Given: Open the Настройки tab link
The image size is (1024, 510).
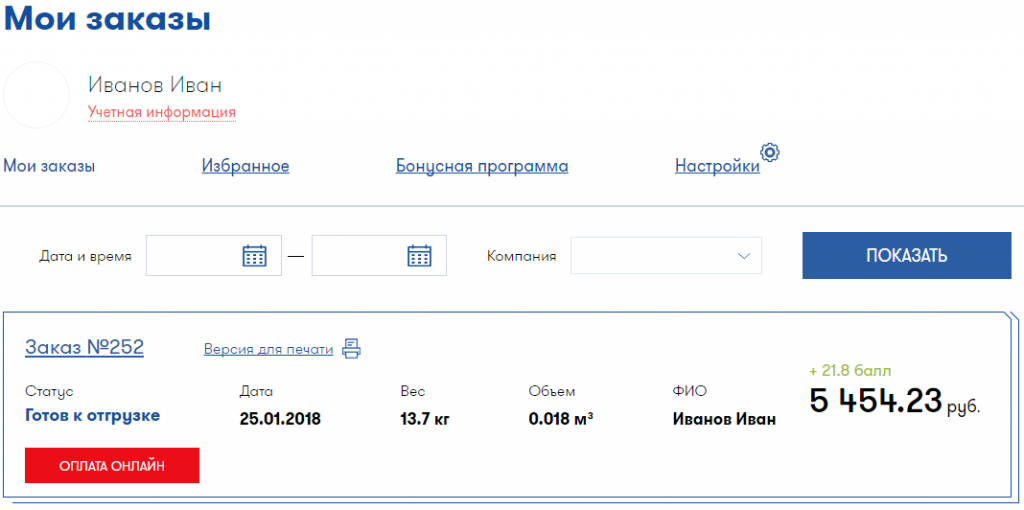Looking at the screenshot, I should coord(717,166).
